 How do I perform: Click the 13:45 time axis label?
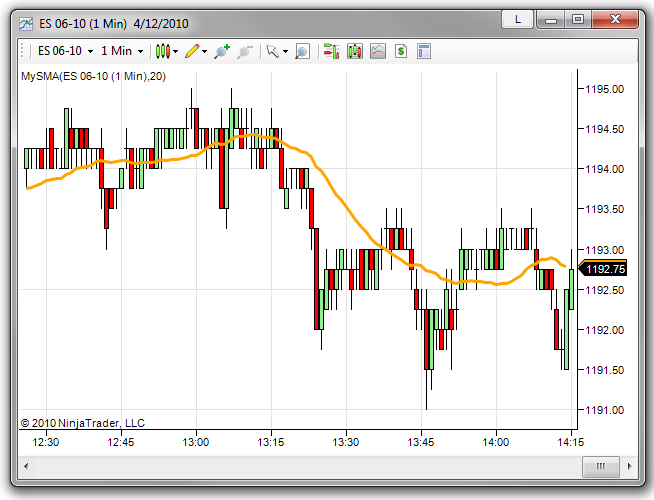(421, 442)
